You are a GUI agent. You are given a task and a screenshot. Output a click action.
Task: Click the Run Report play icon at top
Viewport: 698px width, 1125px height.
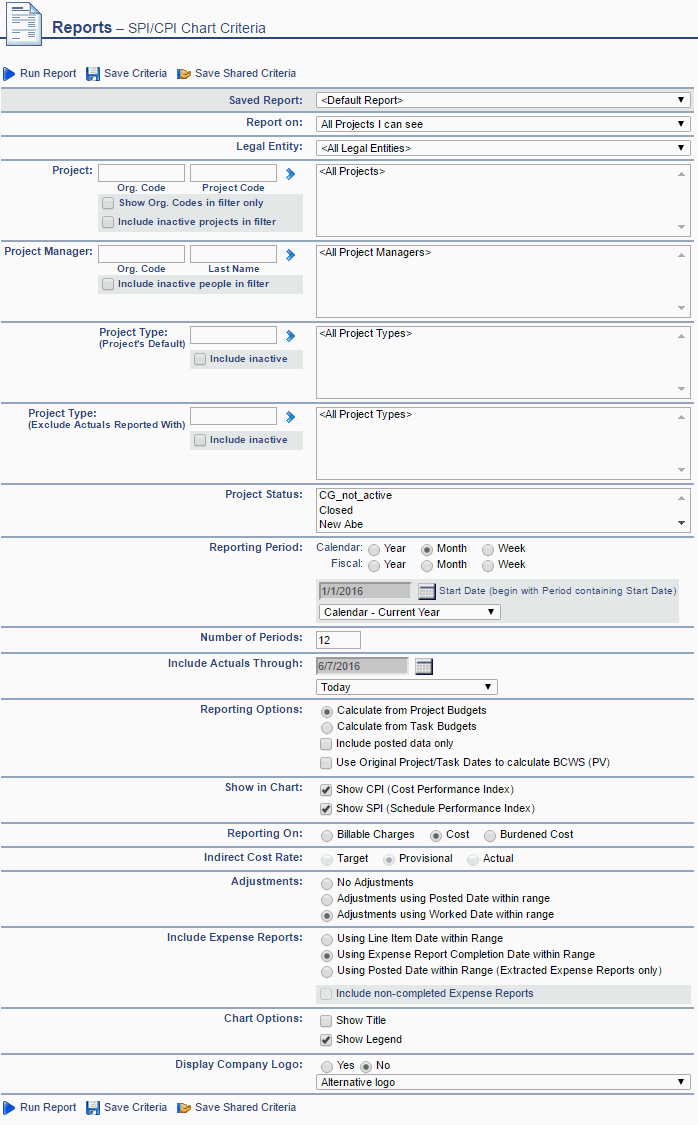(9, 74)
